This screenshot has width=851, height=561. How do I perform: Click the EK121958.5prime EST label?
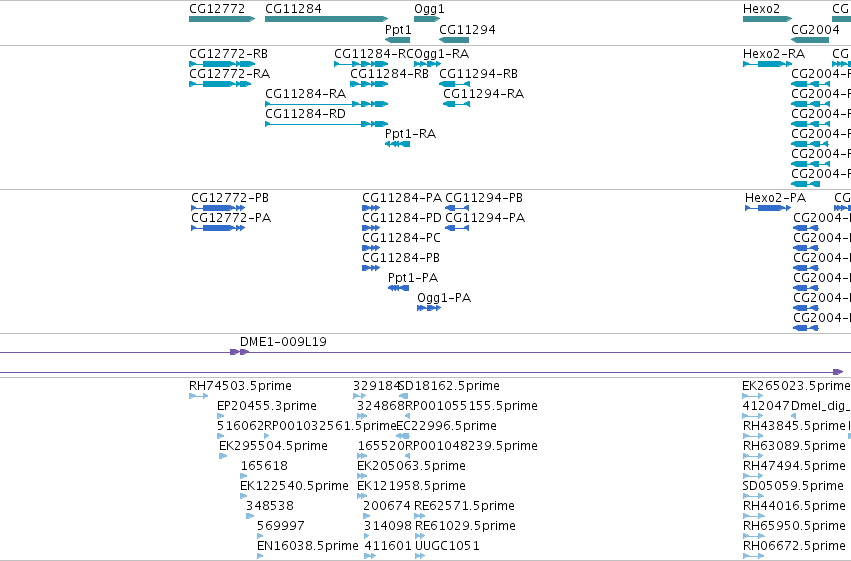pos(411,486)
